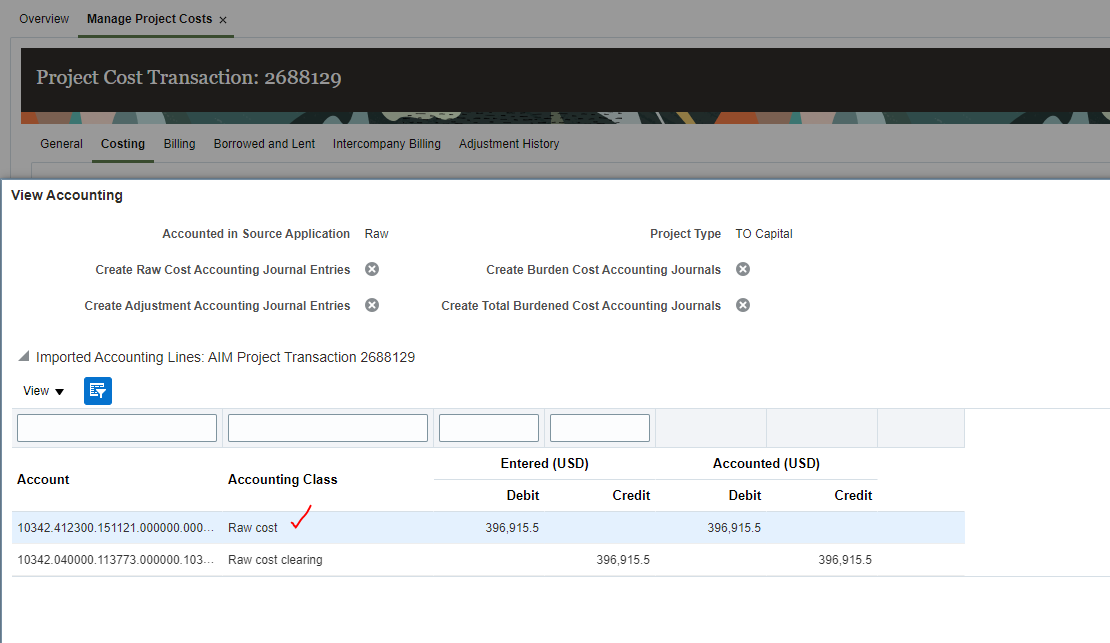
Task: Click status icon beside Create Adjustment Accounting Journal Entries
Action: click(x=371, y=305)
